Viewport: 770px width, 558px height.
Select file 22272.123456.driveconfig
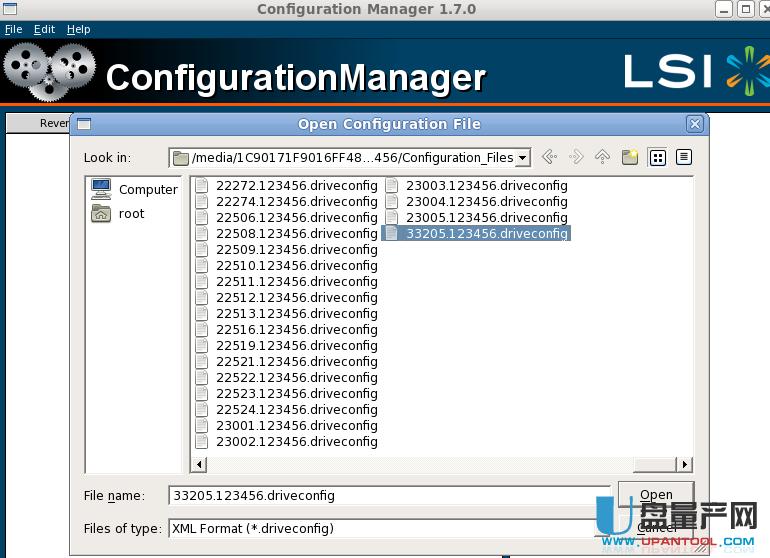click(x=295, y=185)
